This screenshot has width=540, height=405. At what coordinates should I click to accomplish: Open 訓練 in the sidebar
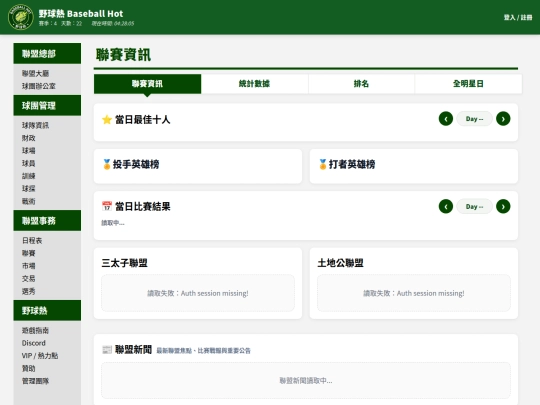(29, 176)
